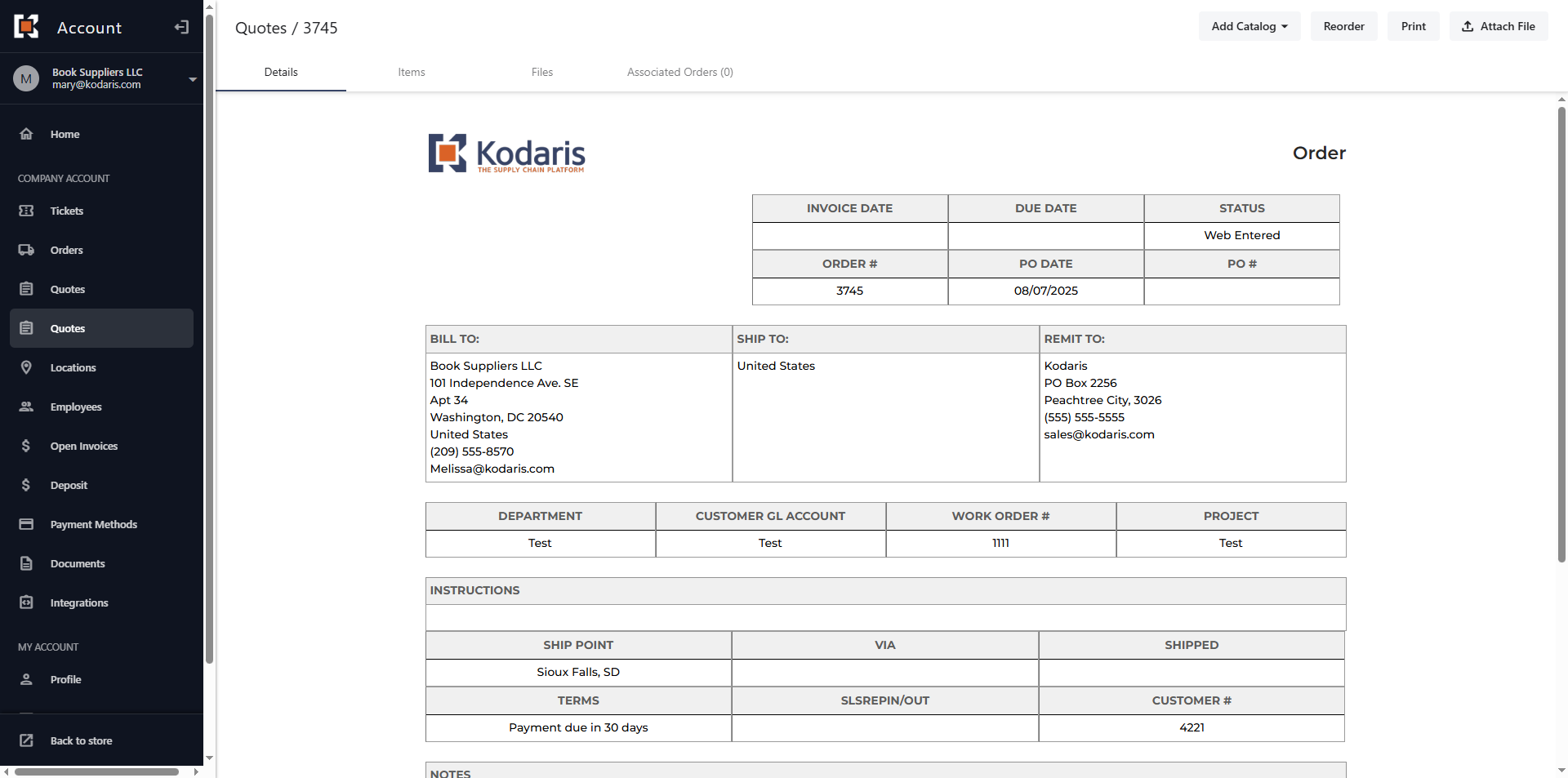Click the Integrations icon
Viewport: 1568px width, 778px height.
(26, 602)
